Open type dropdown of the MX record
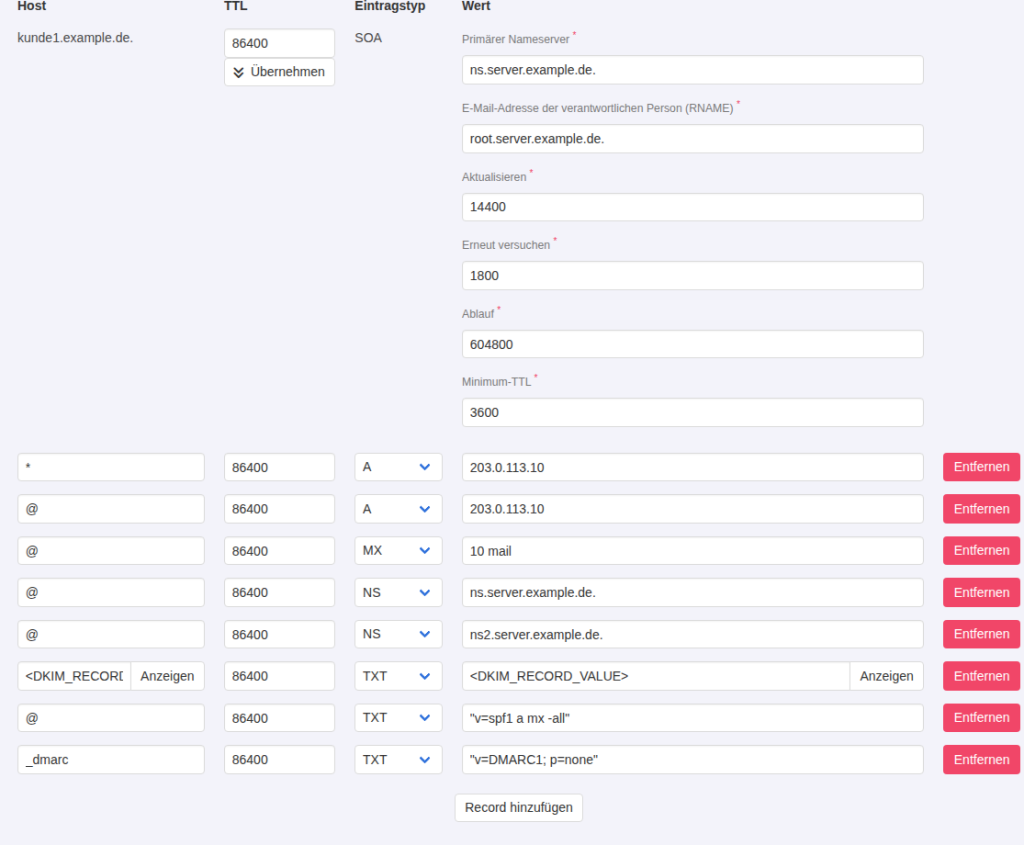 [x=398, y=550]
